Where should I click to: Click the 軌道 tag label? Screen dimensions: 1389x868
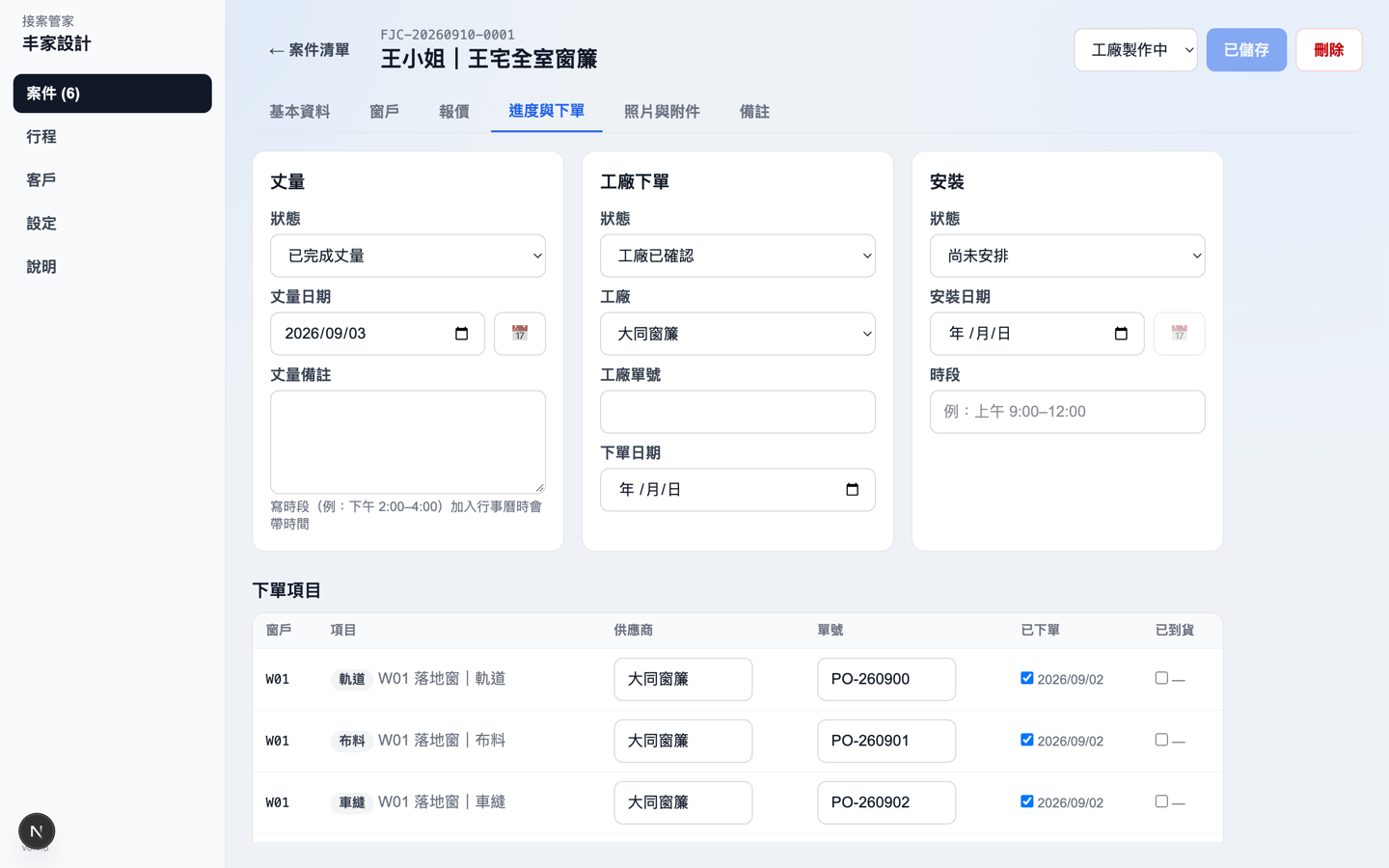click(351, 679)
